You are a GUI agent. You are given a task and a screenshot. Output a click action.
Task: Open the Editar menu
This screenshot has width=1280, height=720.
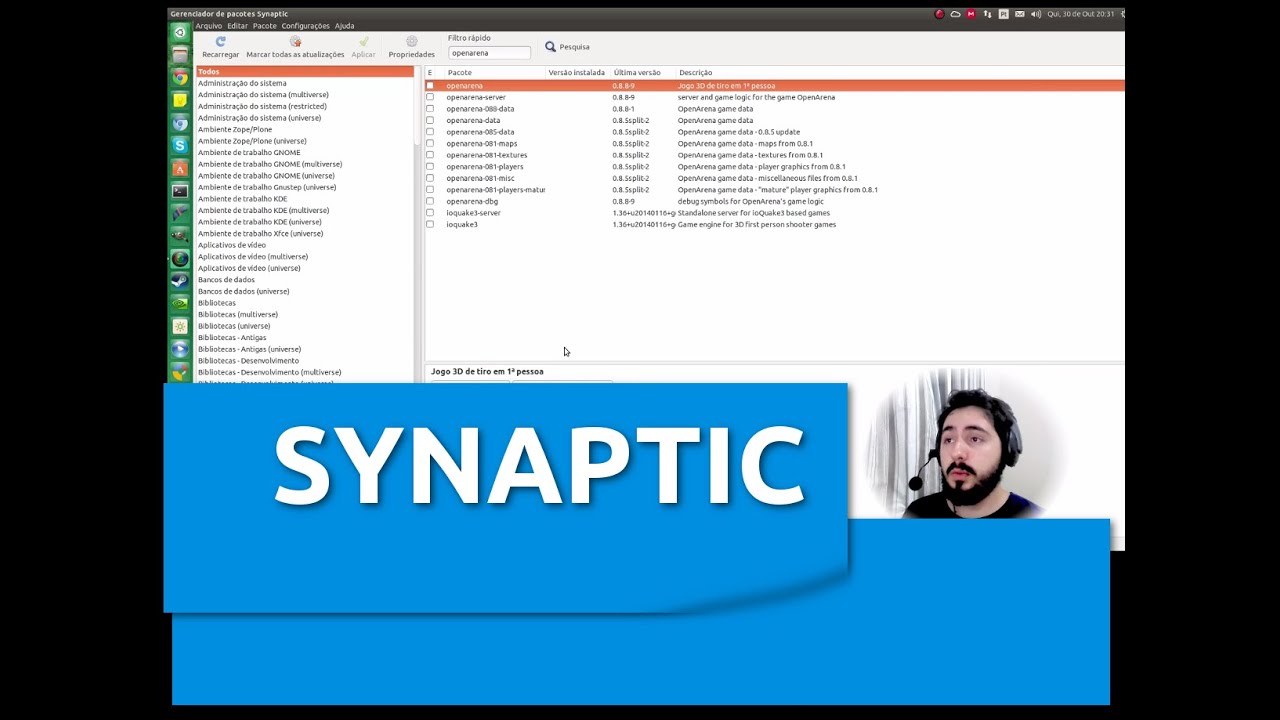237,26
